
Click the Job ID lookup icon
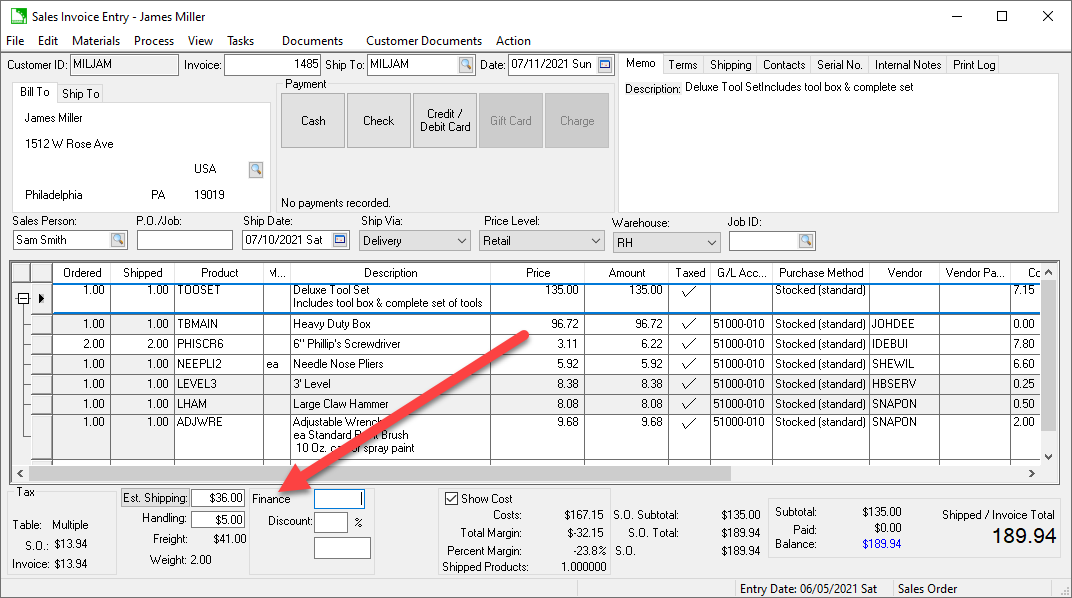tap(806, 241)
